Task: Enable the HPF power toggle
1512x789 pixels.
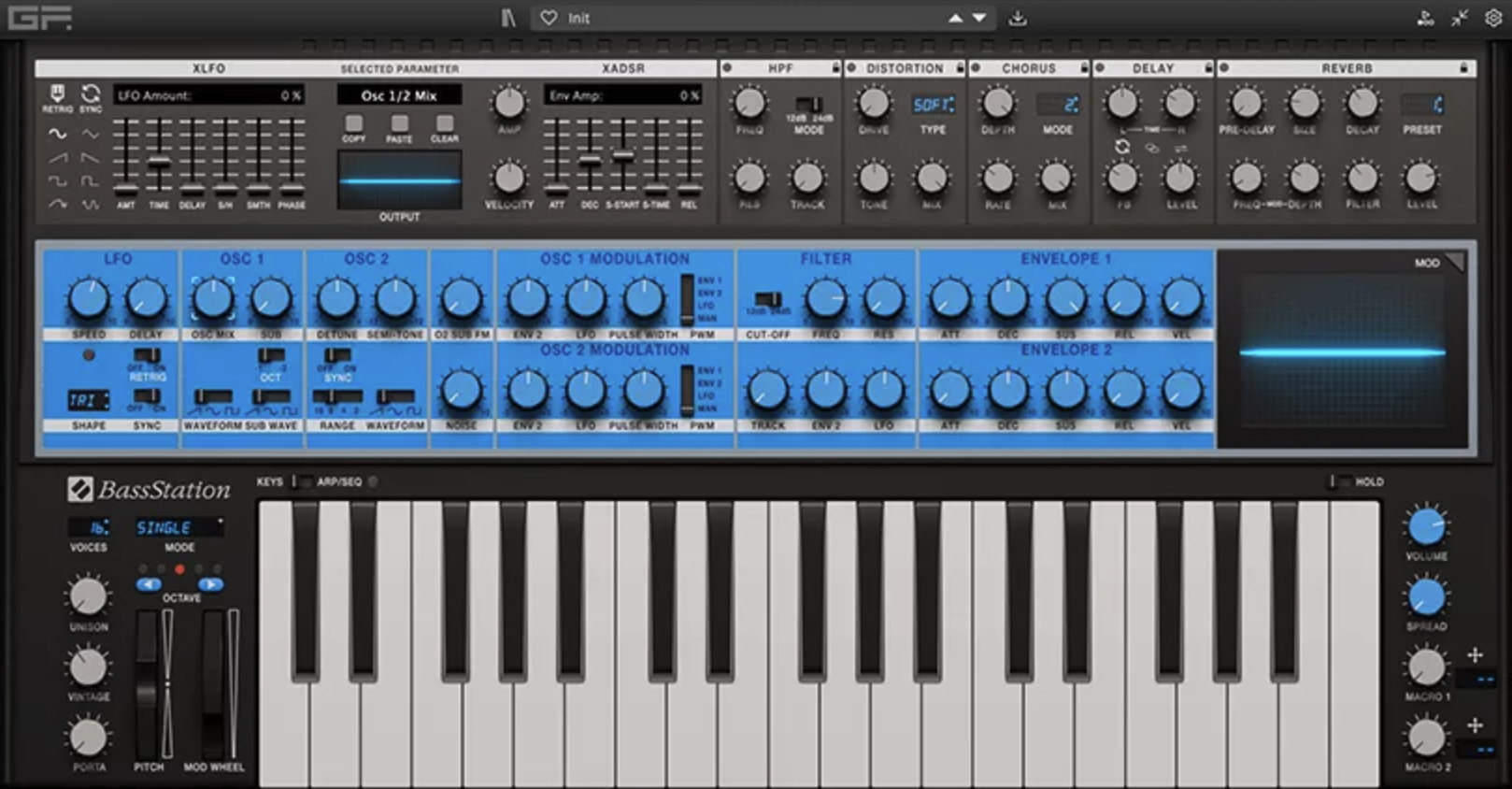Action: (x=727, y=68)
